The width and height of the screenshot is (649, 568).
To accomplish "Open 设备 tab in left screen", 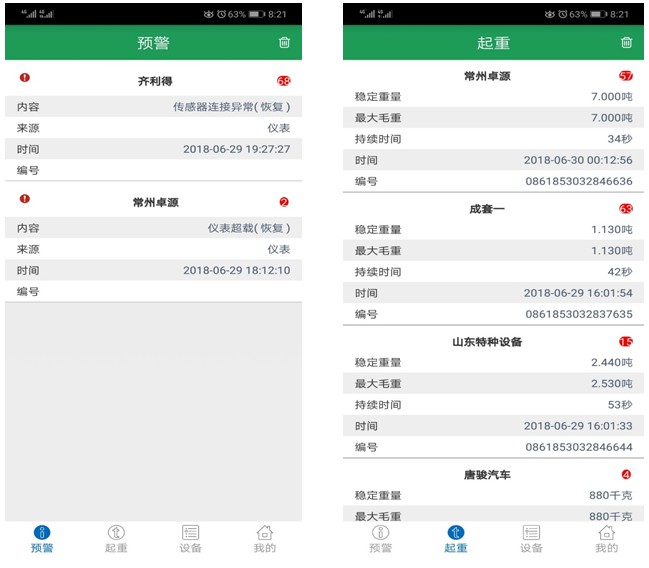I will pyautogui.click(x=191, y=539).
